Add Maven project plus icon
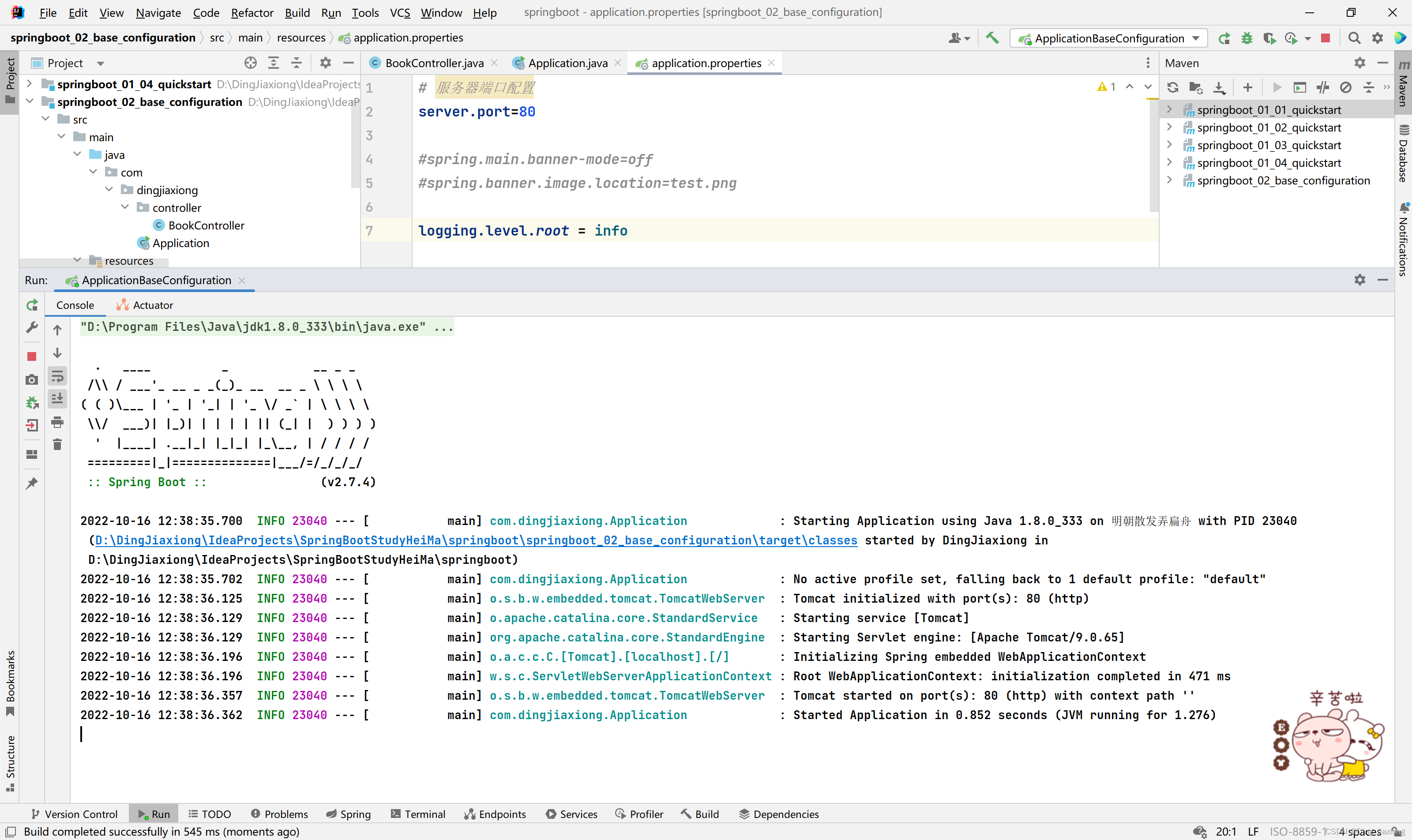1412x840 pixels. [1248, 87]
